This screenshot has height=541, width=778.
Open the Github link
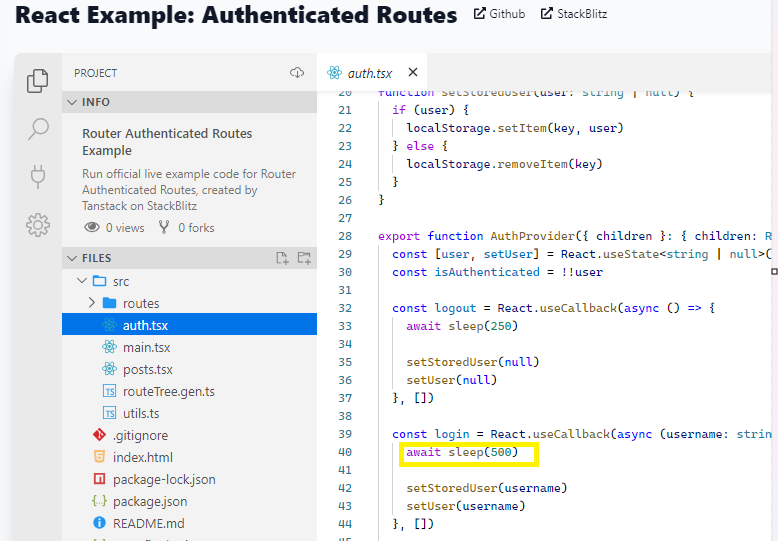[x=499, y=13]
